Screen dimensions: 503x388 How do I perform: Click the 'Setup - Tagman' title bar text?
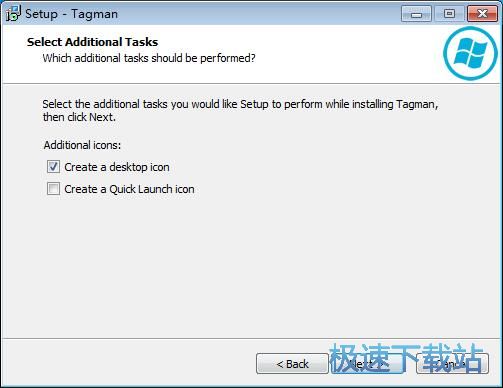(72, 14)
